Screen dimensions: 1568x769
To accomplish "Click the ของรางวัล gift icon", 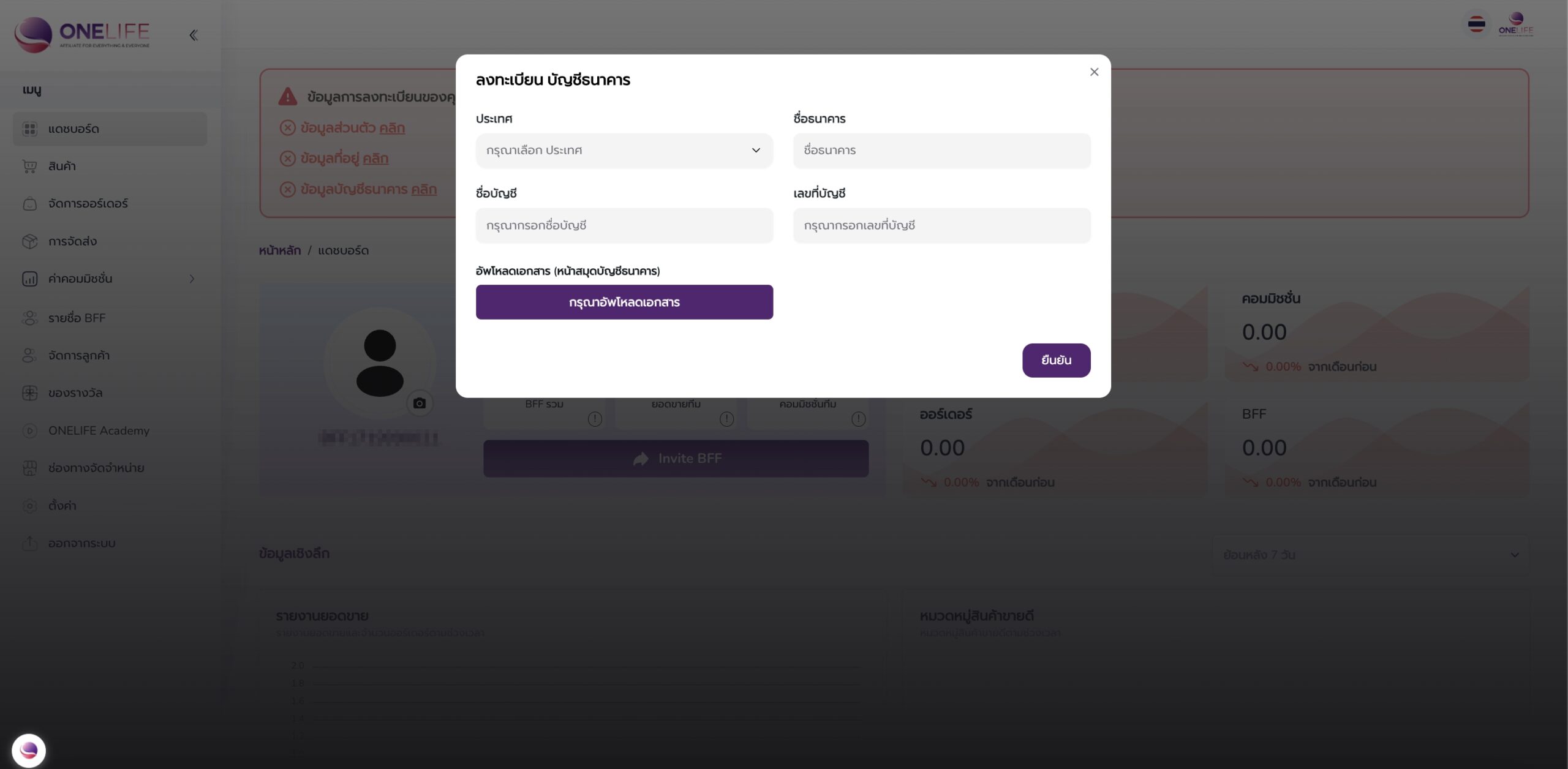I will tap(29, 393).
